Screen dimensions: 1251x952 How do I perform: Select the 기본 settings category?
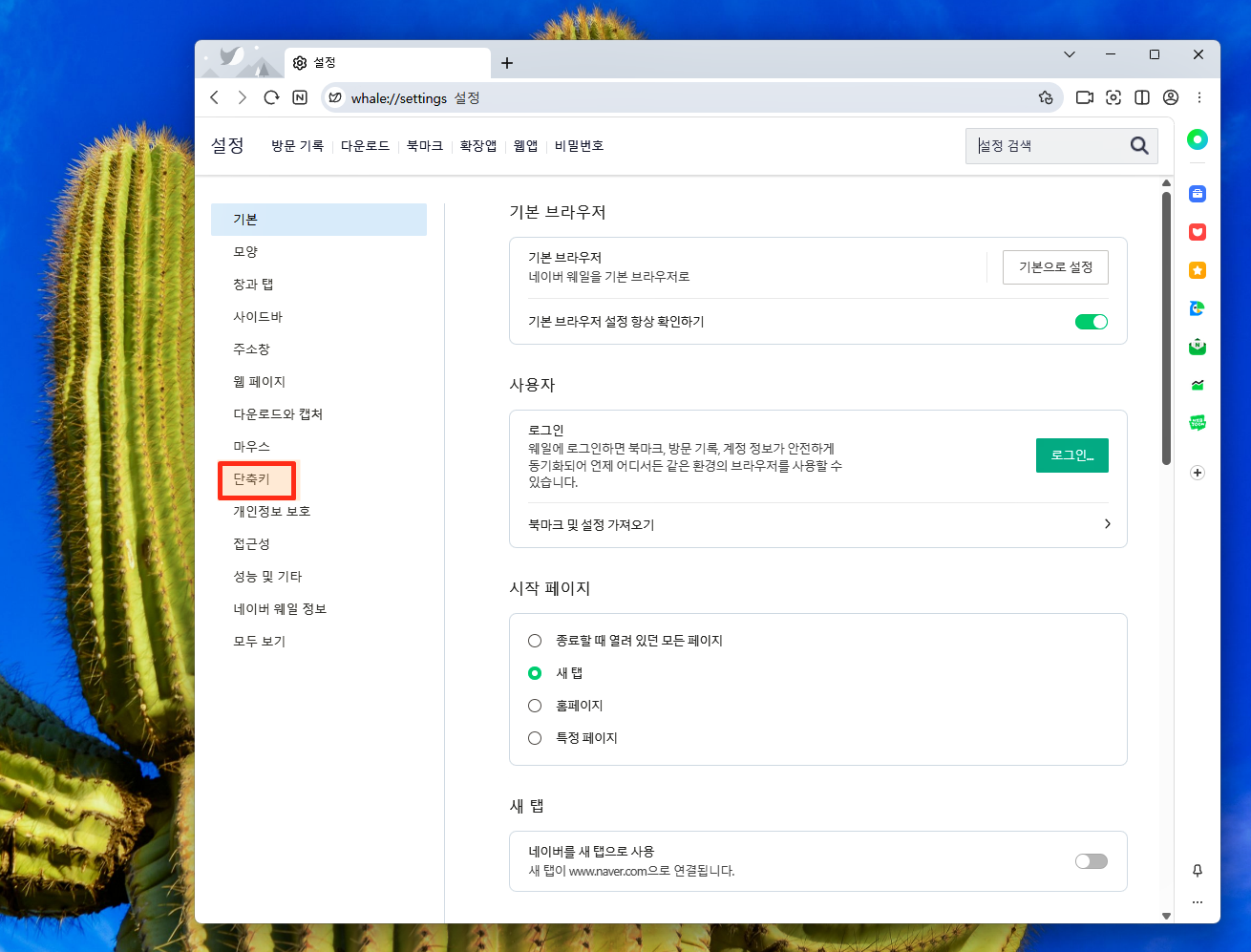click(x=319, y=220)
